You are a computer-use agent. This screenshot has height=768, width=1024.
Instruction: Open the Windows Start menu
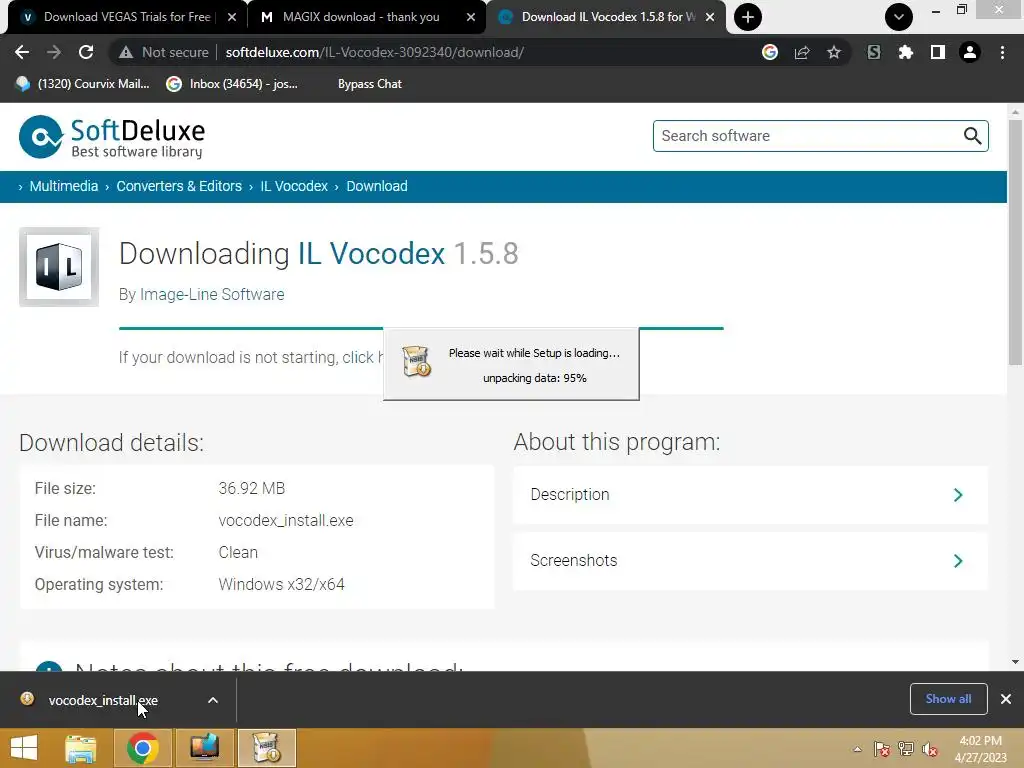[x=24, y=748]
